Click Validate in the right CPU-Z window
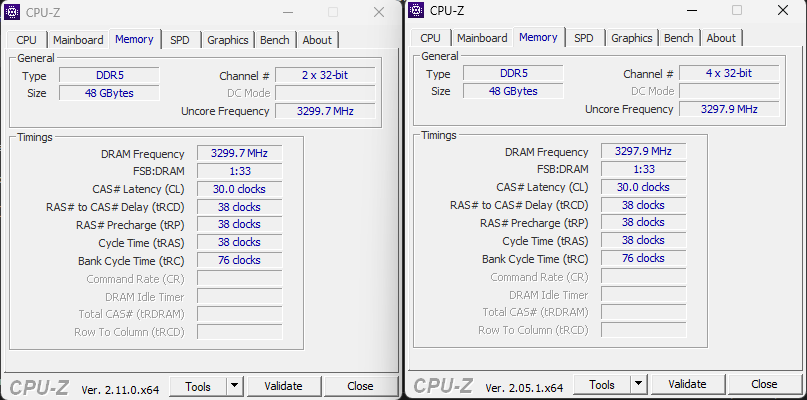The height and width of the screenshot is (400, 807). pos(687,385)
